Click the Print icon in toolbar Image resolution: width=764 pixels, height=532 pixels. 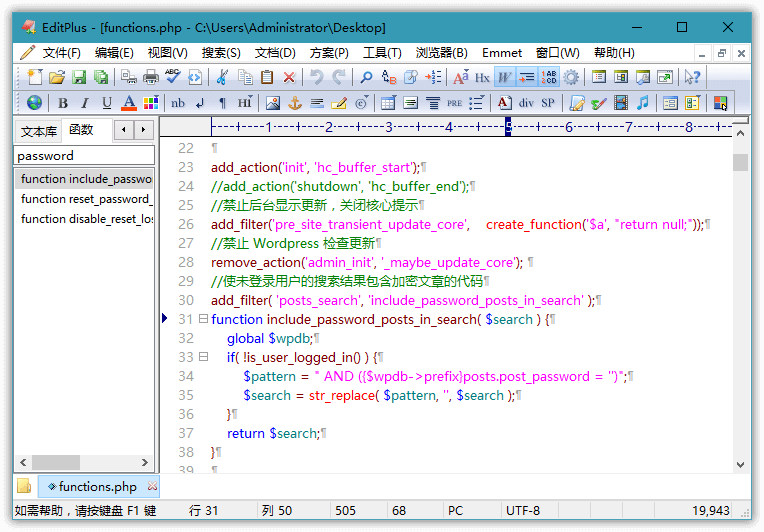150,77
